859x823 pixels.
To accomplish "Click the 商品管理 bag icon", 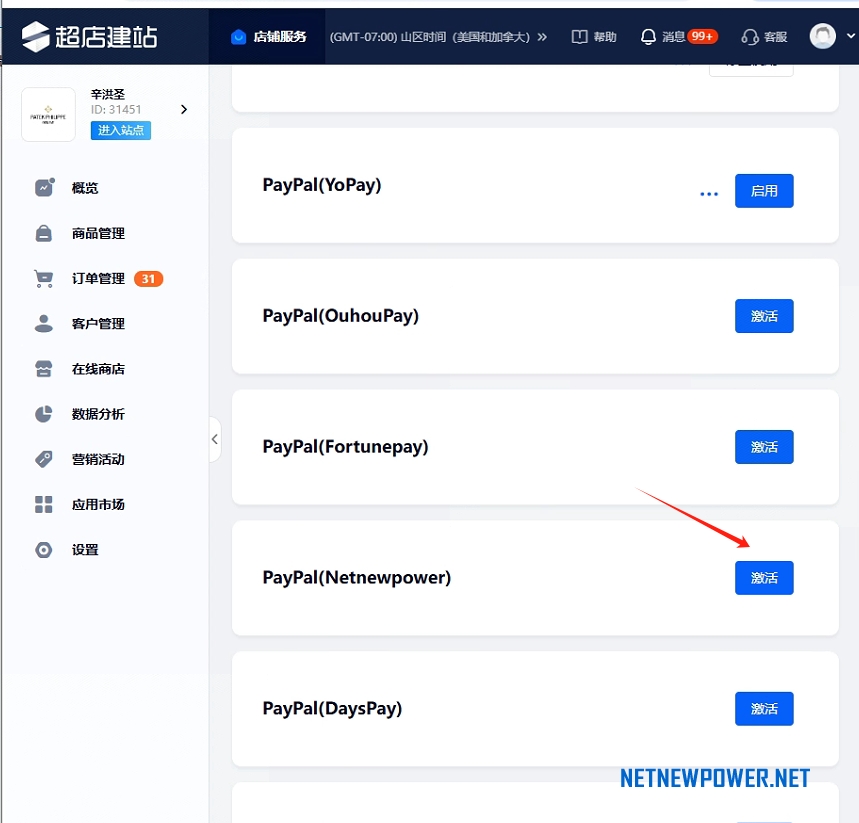I will click(x=44, y=233).
